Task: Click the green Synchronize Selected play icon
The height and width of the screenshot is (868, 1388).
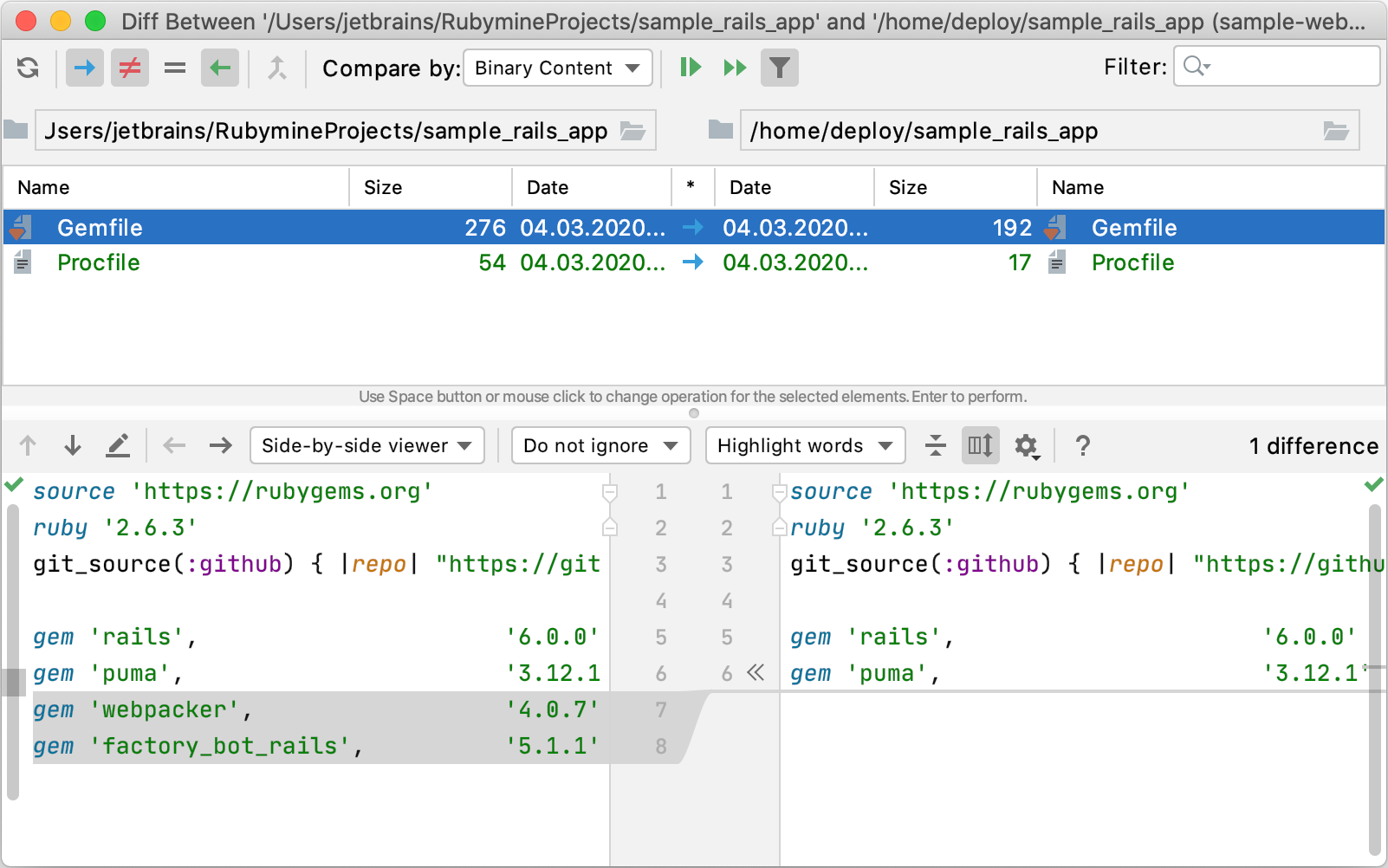Action: pyautogui.click(x=691, y=68)
